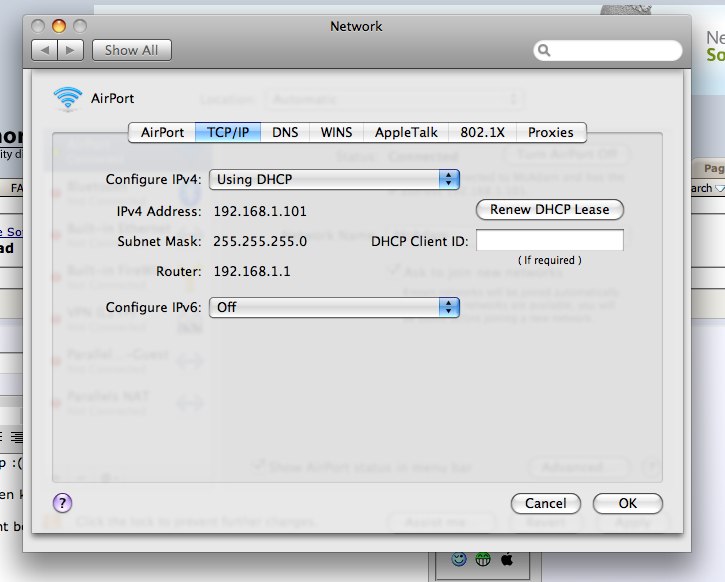
Task: Click the magnifier icon in search field
Action: coord(544,50)
